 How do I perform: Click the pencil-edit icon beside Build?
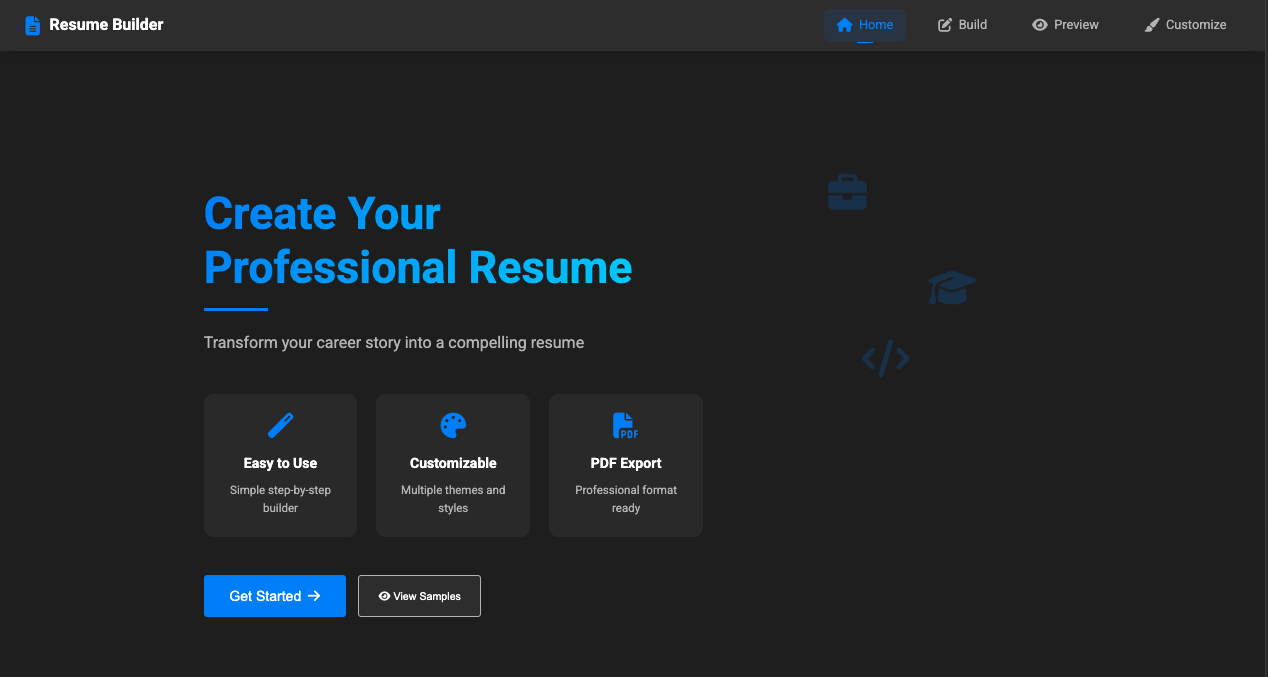click(945, 25)
